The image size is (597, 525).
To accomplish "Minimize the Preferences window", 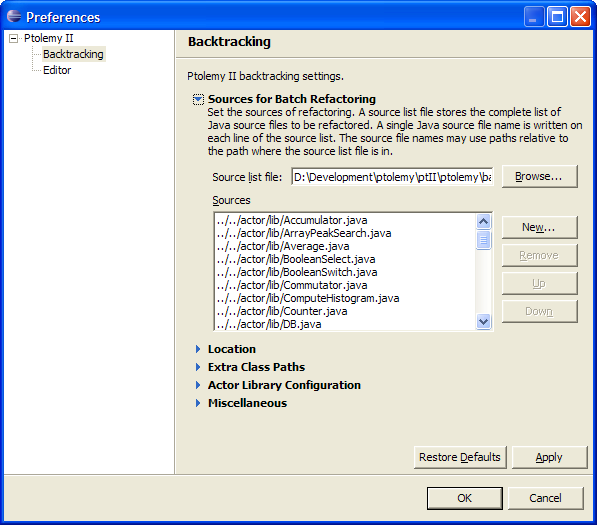I will point(533,17).
